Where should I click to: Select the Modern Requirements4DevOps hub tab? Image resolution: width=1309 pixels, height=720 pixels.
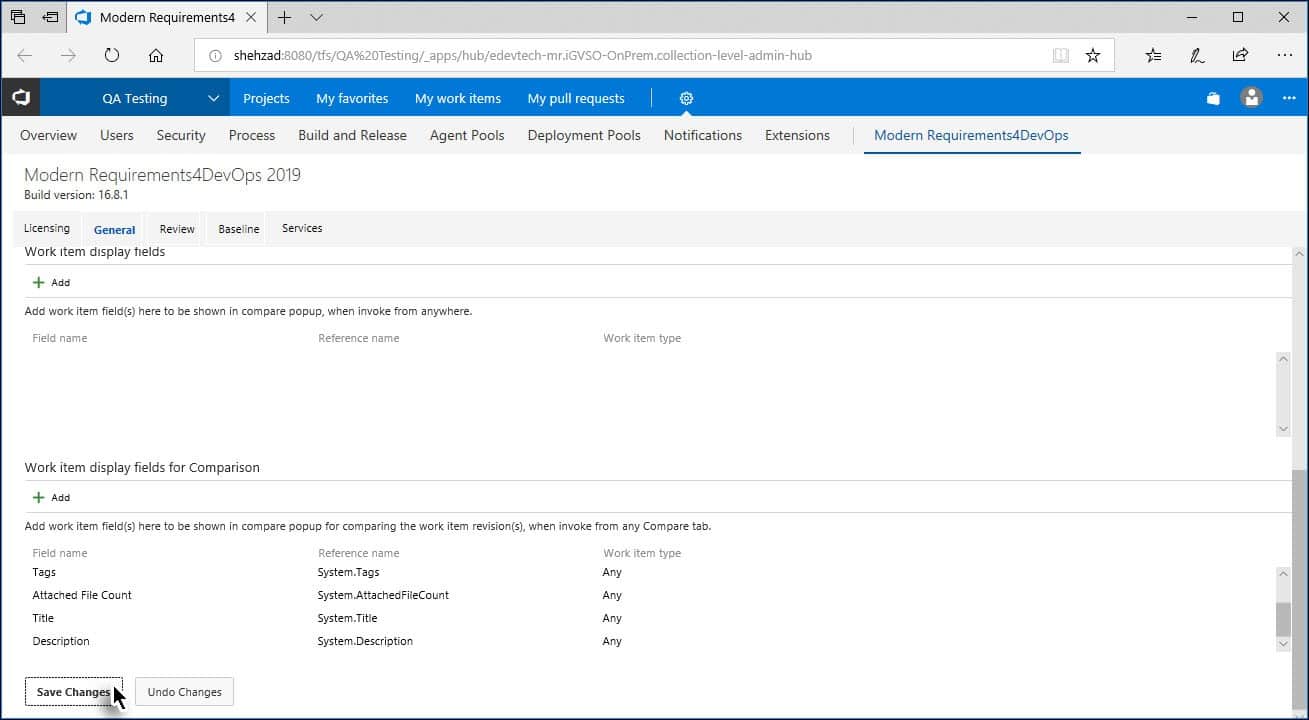tap(971, 135)
